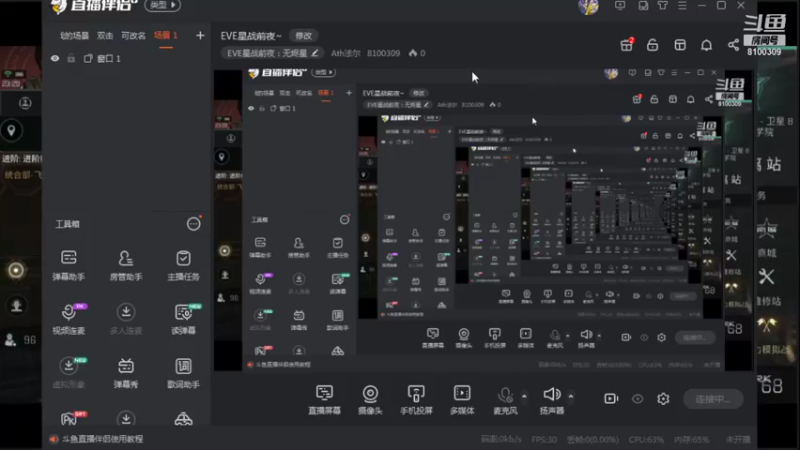Click the 内存:65% memory readout
This screenshot has width=800, height=450.
tap(692, 440)
